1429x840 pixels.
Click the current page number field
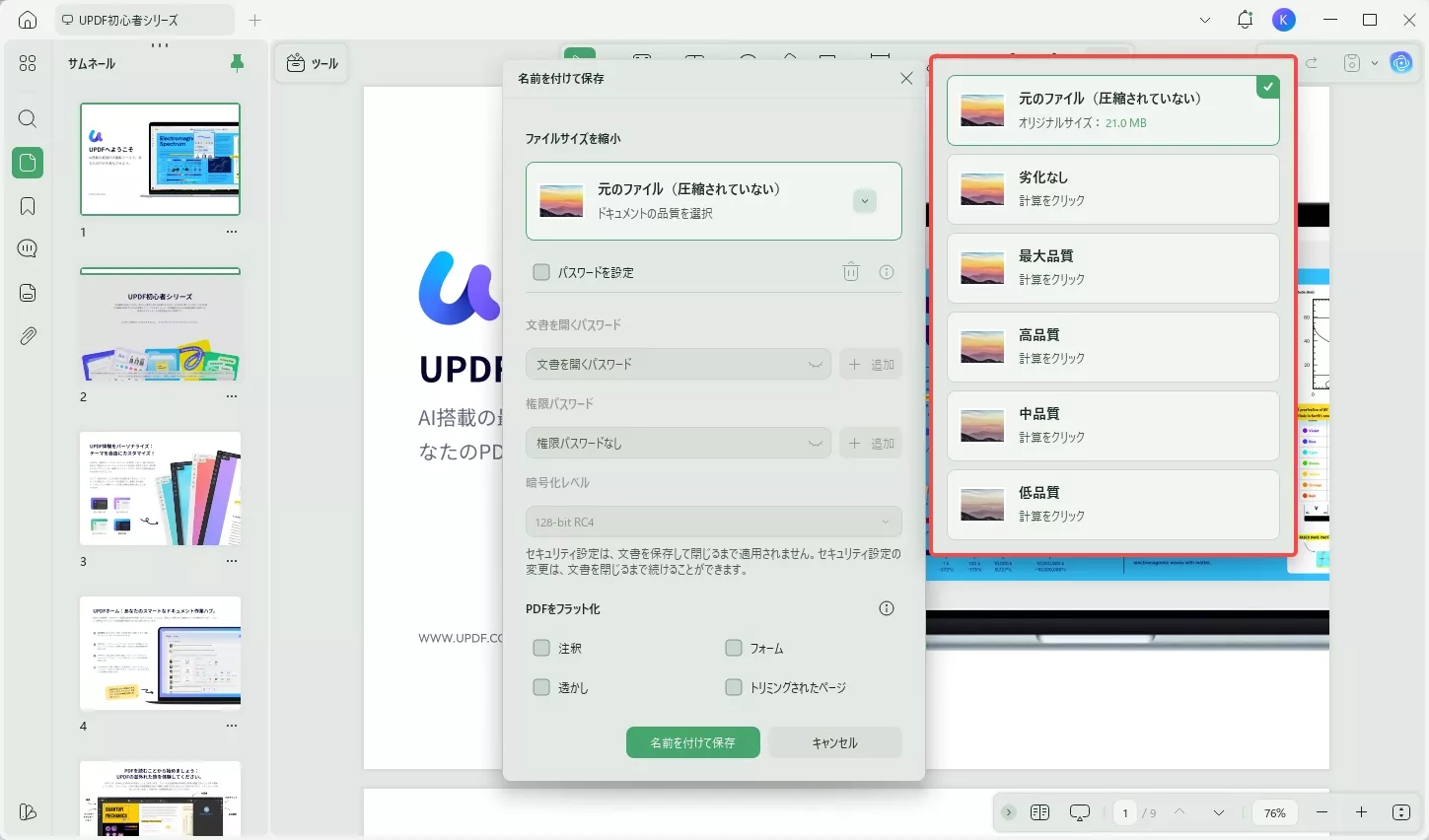pos(1125,812)
